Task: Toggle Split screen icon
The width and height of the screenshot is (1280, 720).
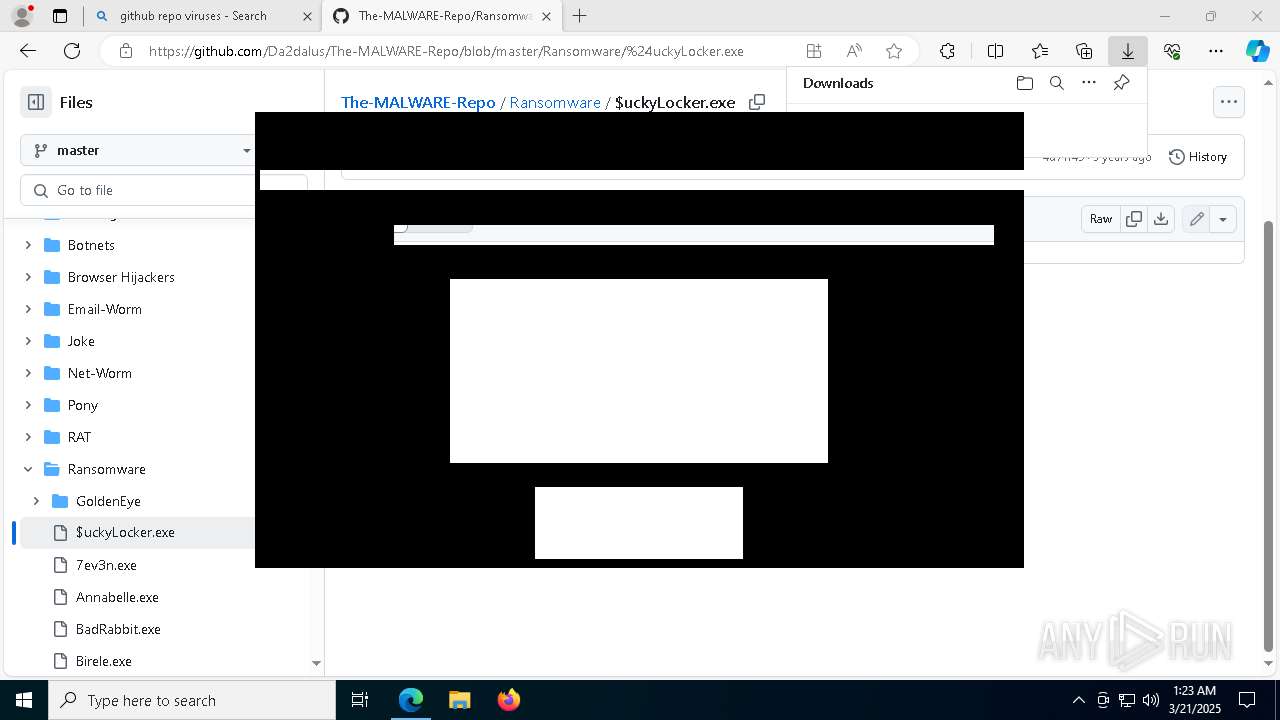Action: click(995, 51)
